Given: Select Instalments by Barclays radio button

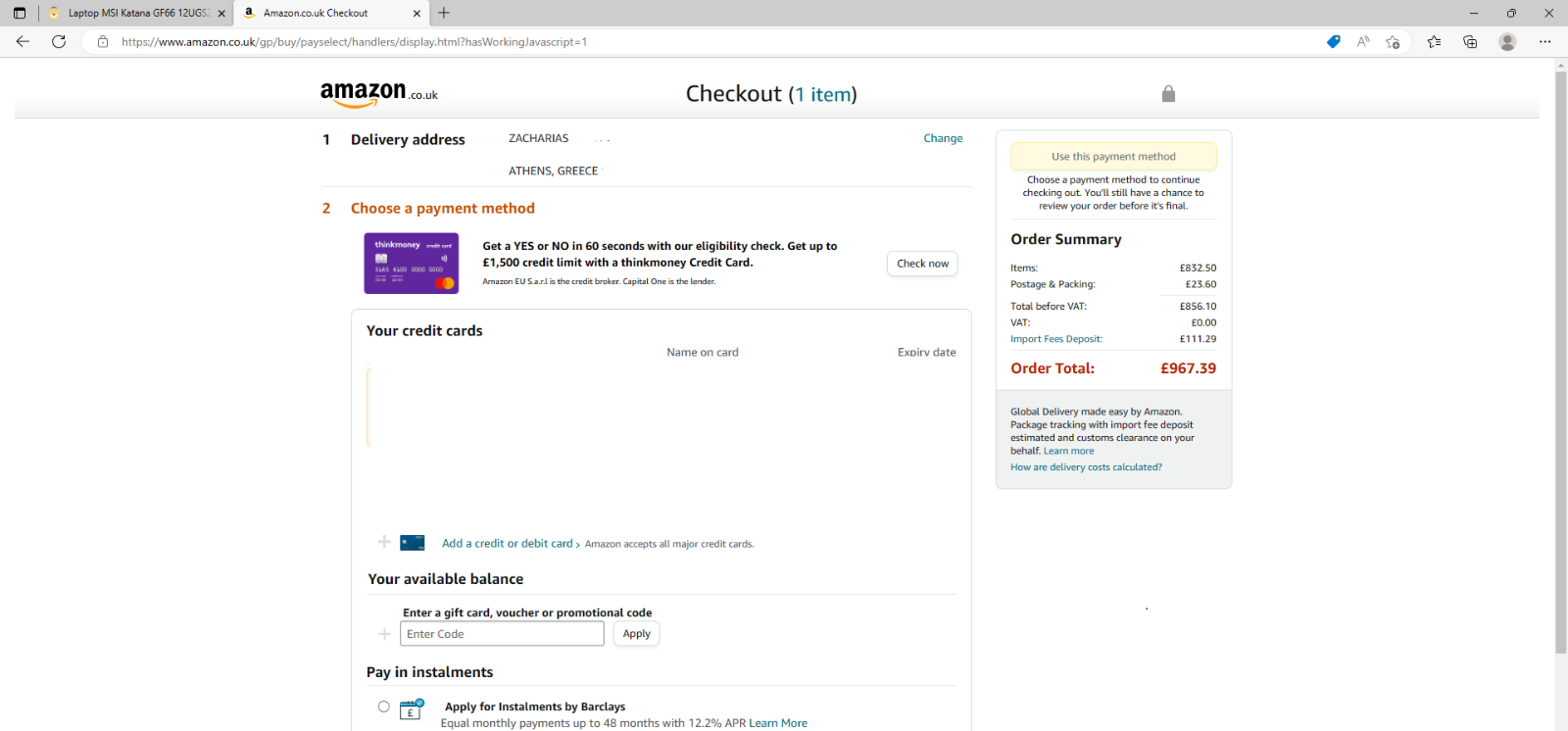Looking at the screenshot, I should coord(383,707).
